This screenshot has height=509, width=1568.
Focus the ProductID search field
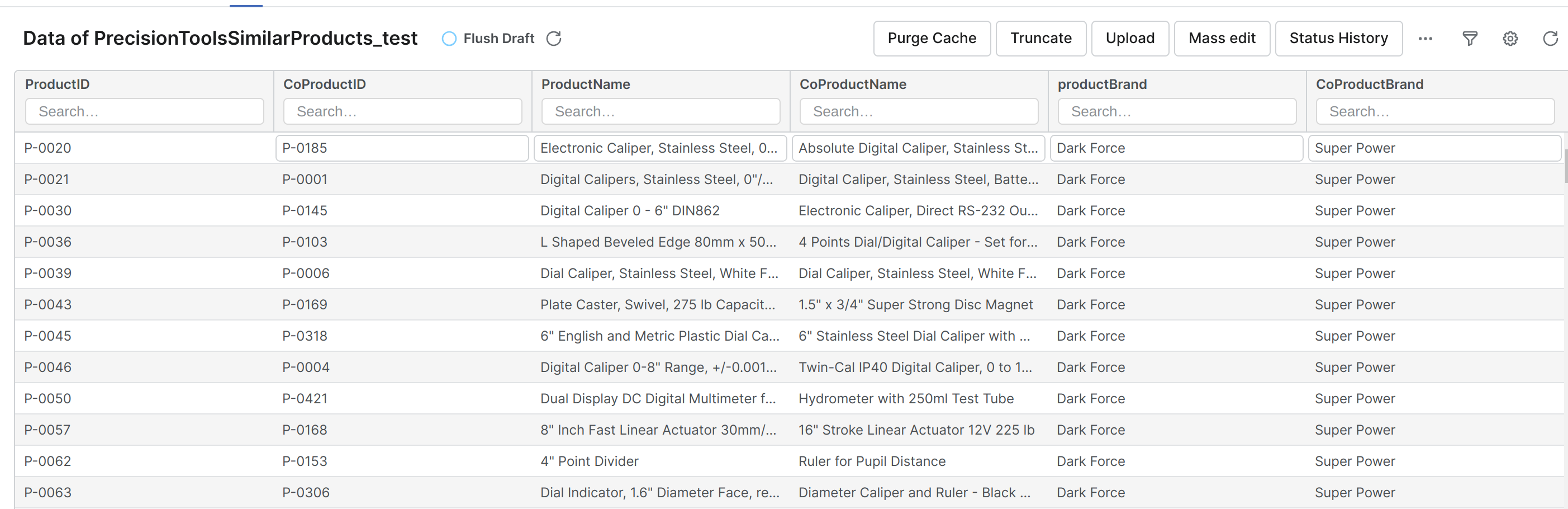[144, 111]
